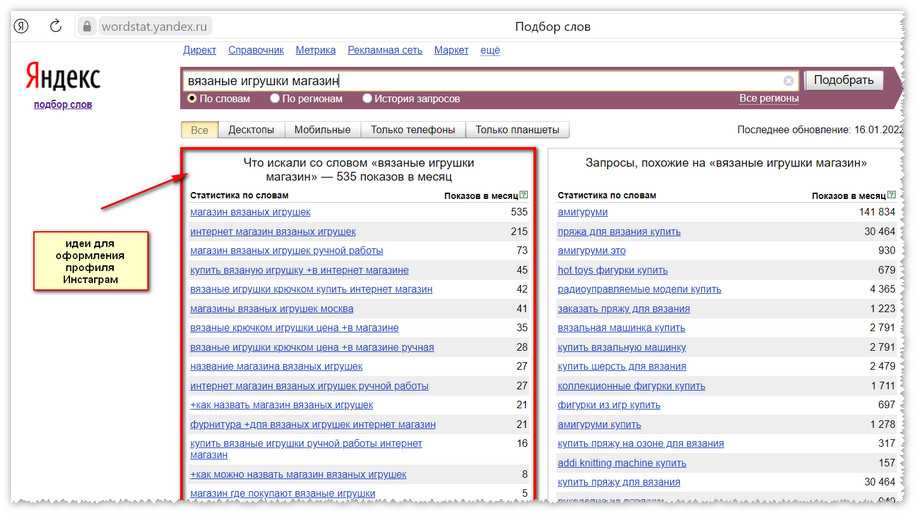Open "магазин вязаных игрушек" query link
This screenshot has height=520, width=922.
pyautogui.click(x=250, y=212)
